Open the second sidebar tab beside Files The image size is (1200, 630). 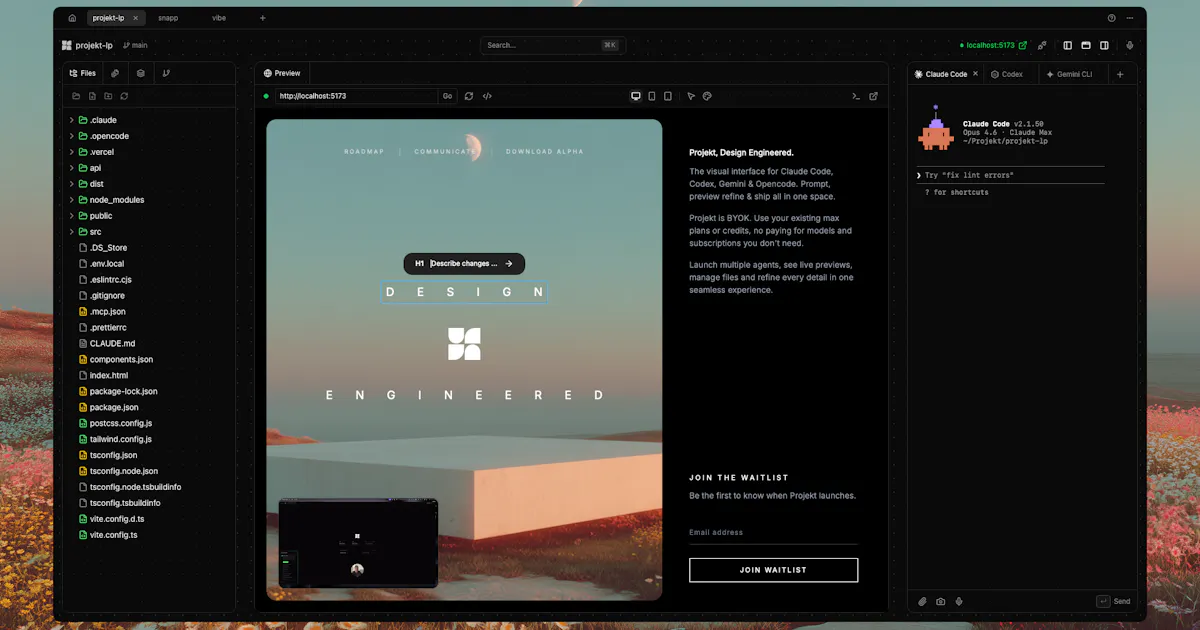[115, 73]
